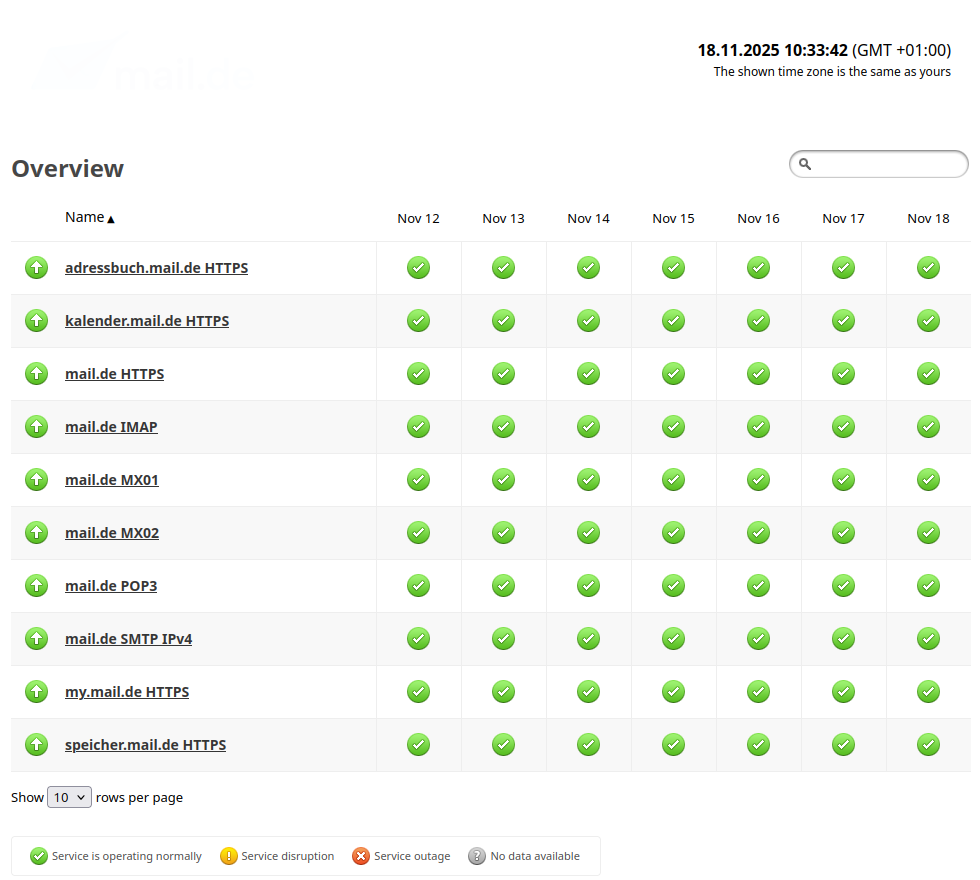Open mail.de MX01 service link
The image size is (980, 880).
[112, 480]
